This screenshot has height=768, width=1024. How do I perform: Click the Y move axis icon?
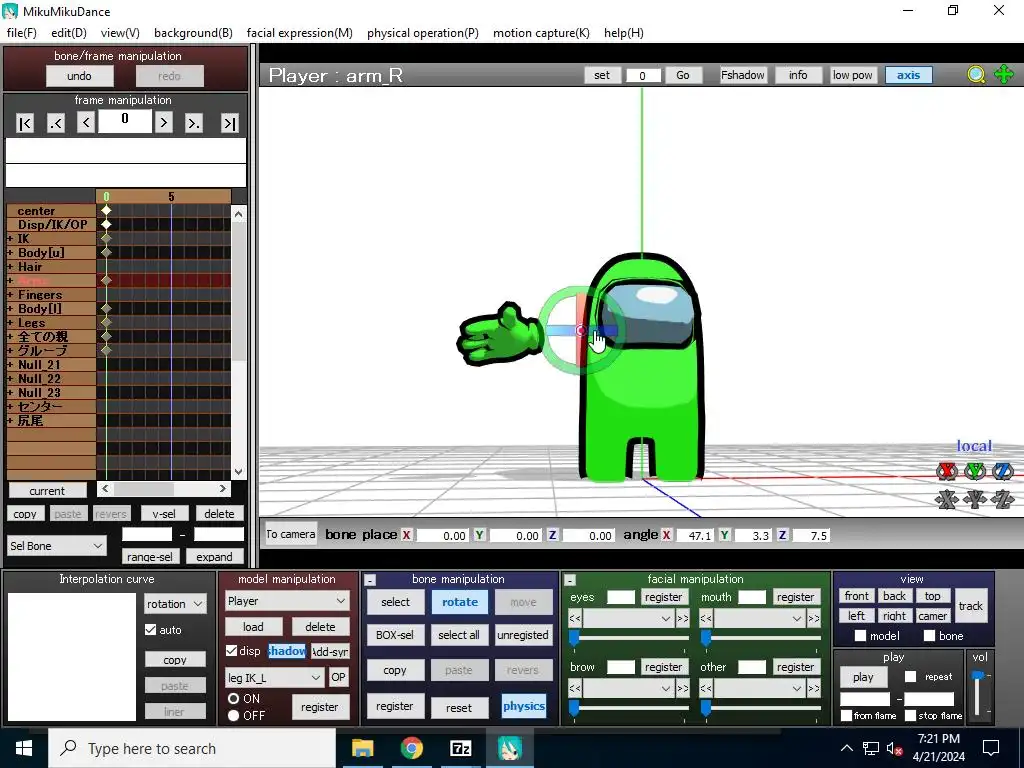(x=975, y=500)
